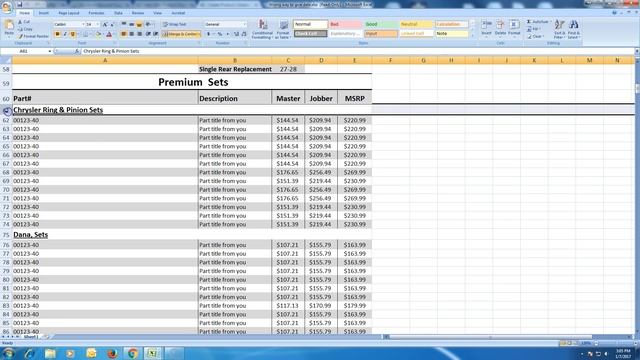This screenshot has height=360, width=640.
Task: Switch to the Insert ribbon tab
Action: coord(44,13)
